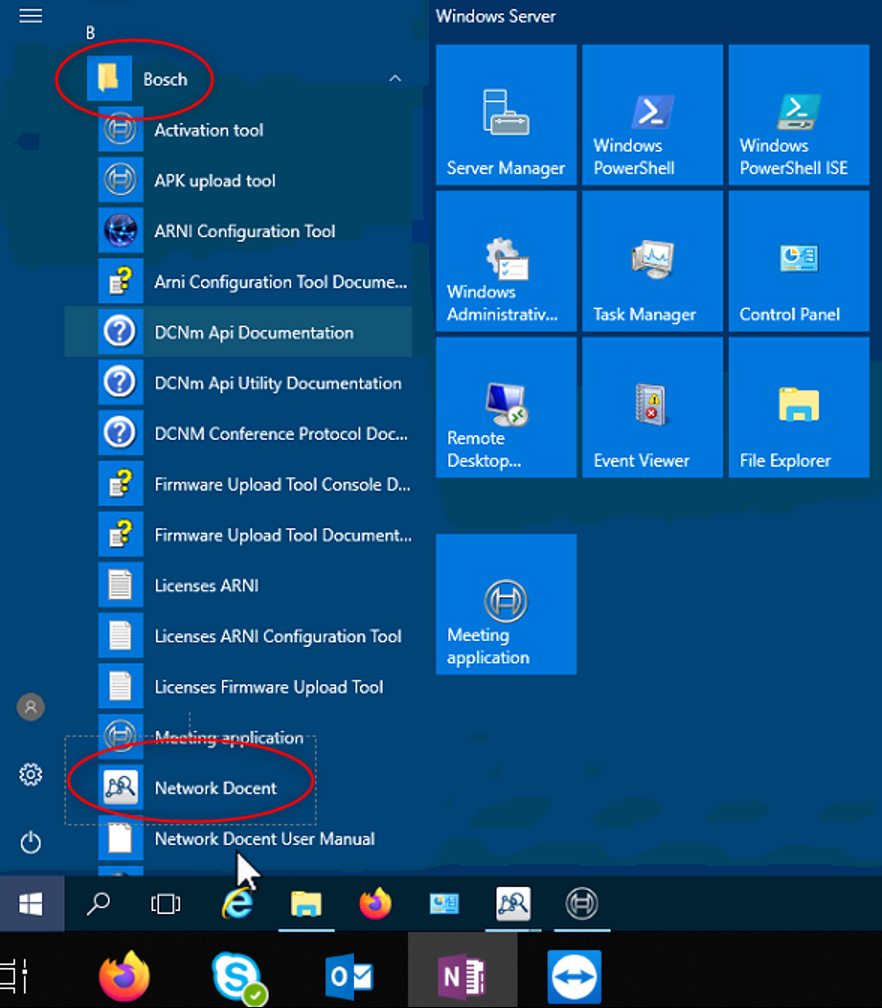The image size is (882, 1008).
Task: Collapse the Bosch folder chevron
Action: [x=395, y=79]
